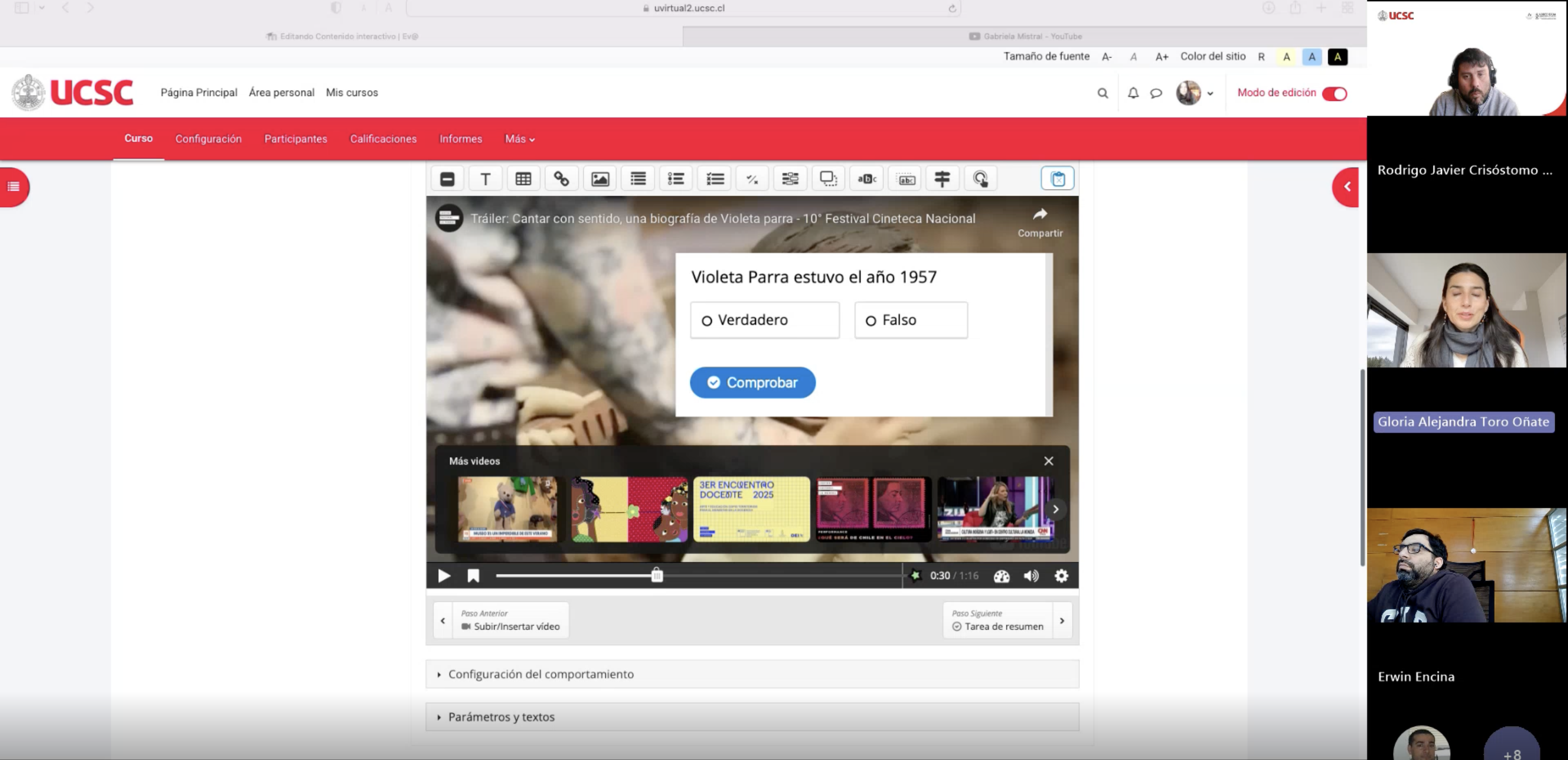1568x760 pixels.
Task: Select the Link interaction tool
Action: tap(561, 179)
